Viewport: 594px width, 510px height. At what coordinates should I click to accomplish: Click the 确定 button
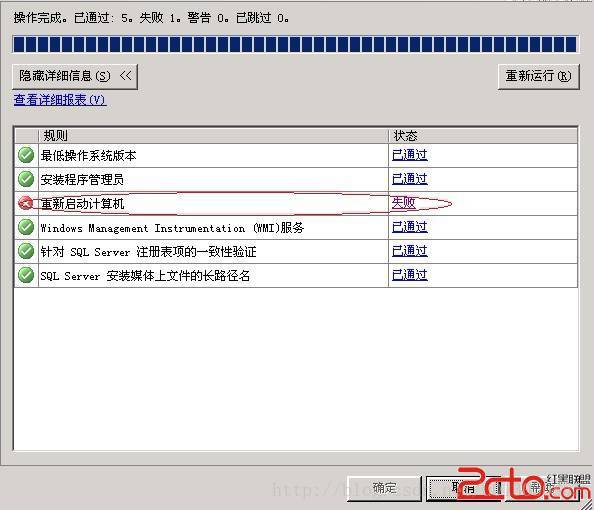[x=384, y=488]
